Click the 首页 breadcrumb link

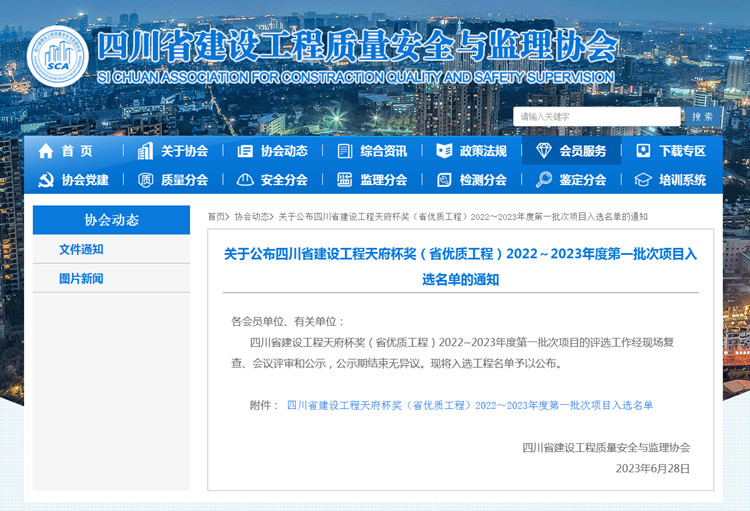[x=217, y=216]
